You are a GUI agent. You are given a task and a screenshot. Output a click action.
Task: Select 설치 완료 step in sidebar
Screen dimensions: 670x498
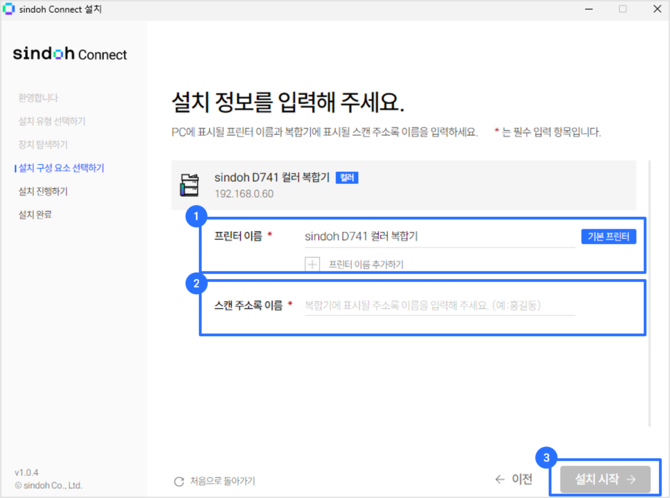click(x=35, y=215)
